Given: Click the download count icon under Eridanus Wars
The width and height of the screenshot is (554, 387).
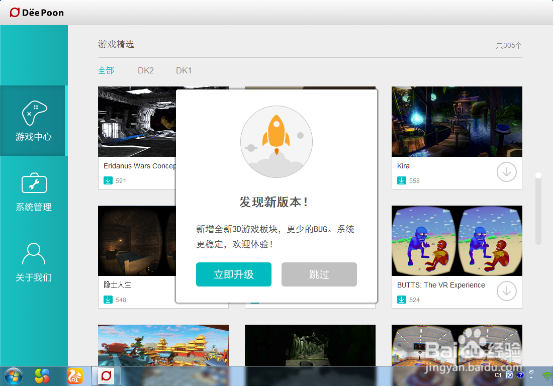Looking at the screenshot, I should click(108, 181).
